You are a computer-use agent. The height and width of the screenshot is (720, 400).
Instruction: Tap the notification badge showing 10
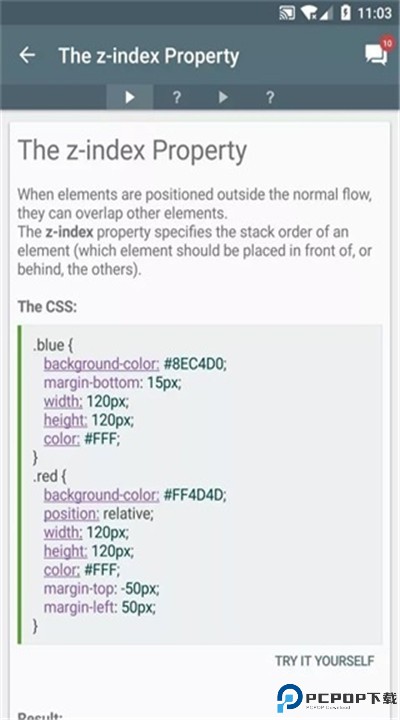387,44
